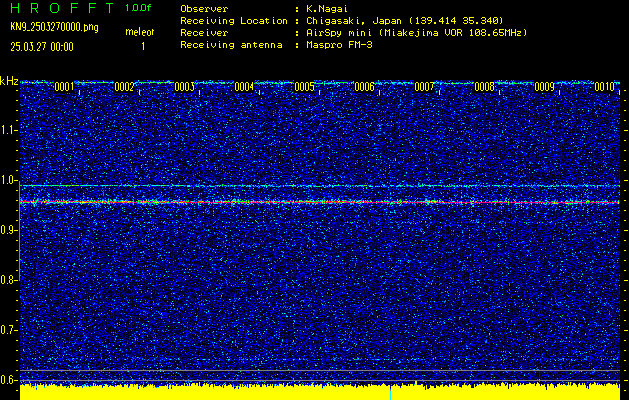Select the Maspro FM-3 antenna text
629x400 pixels.
pos(339,45)
